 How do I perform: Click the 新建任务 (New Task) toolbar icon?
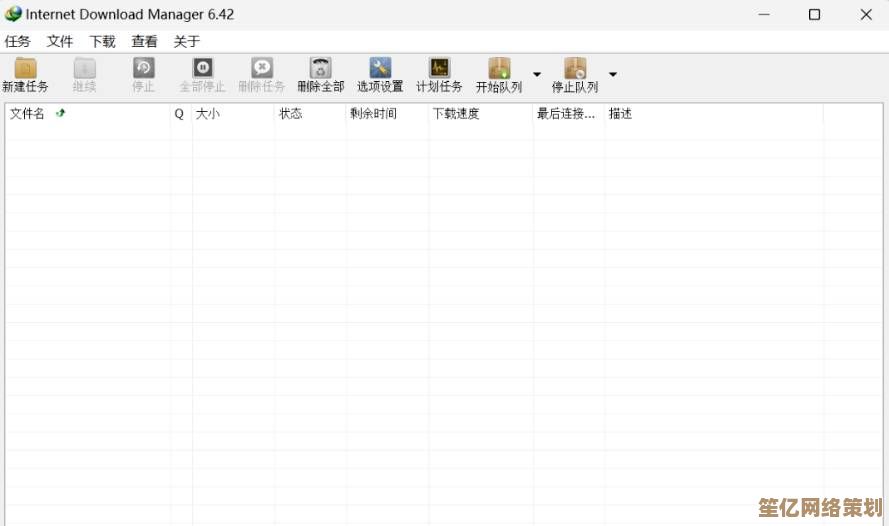25,70
